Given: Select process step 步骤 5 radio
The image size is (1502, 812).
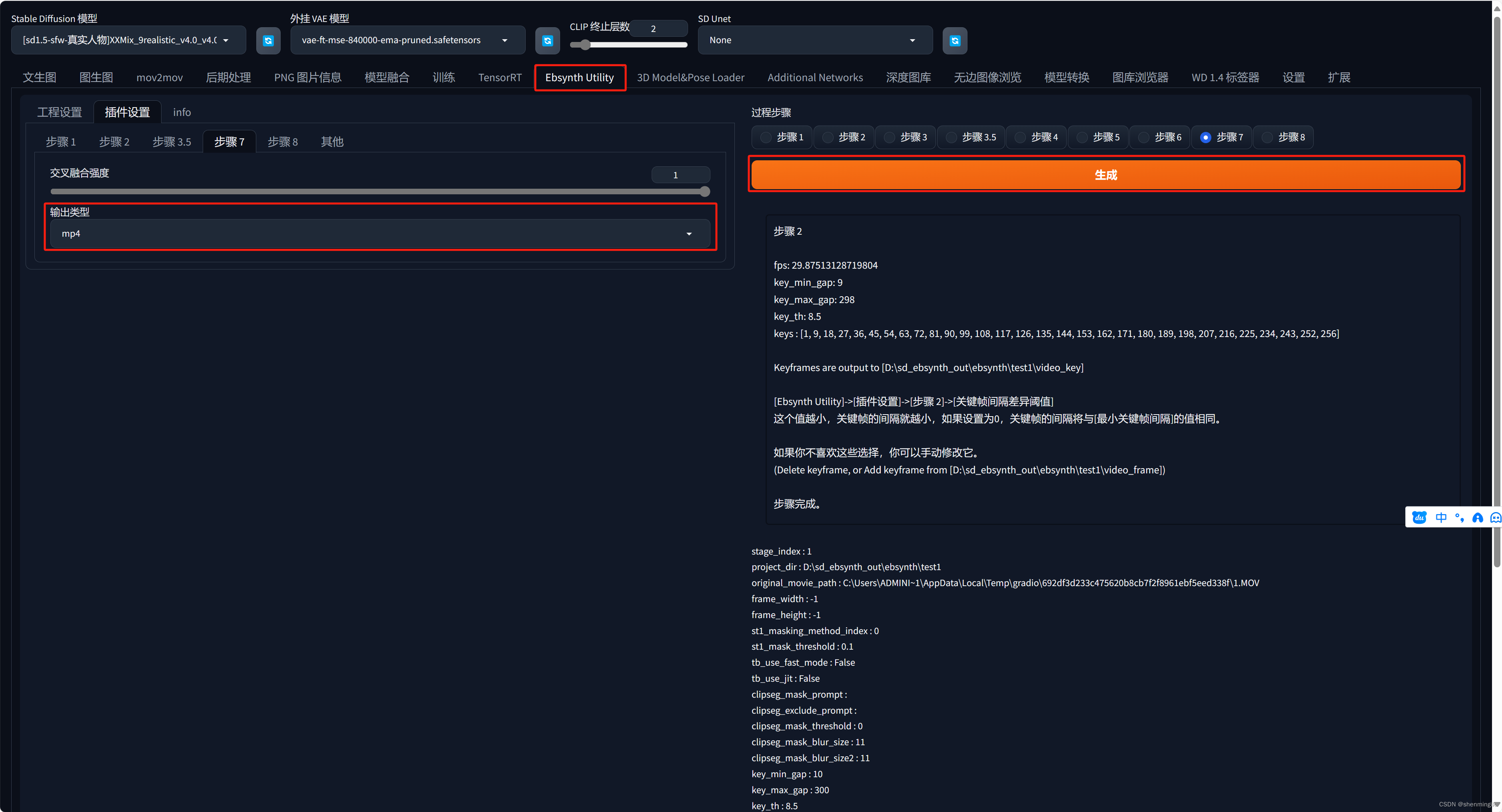Looking at the screenshot, I should coord(1098,137).
